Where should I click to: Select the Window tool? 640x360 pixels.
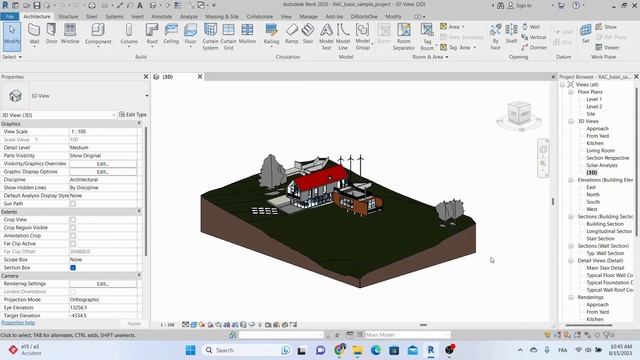point(70,34)
